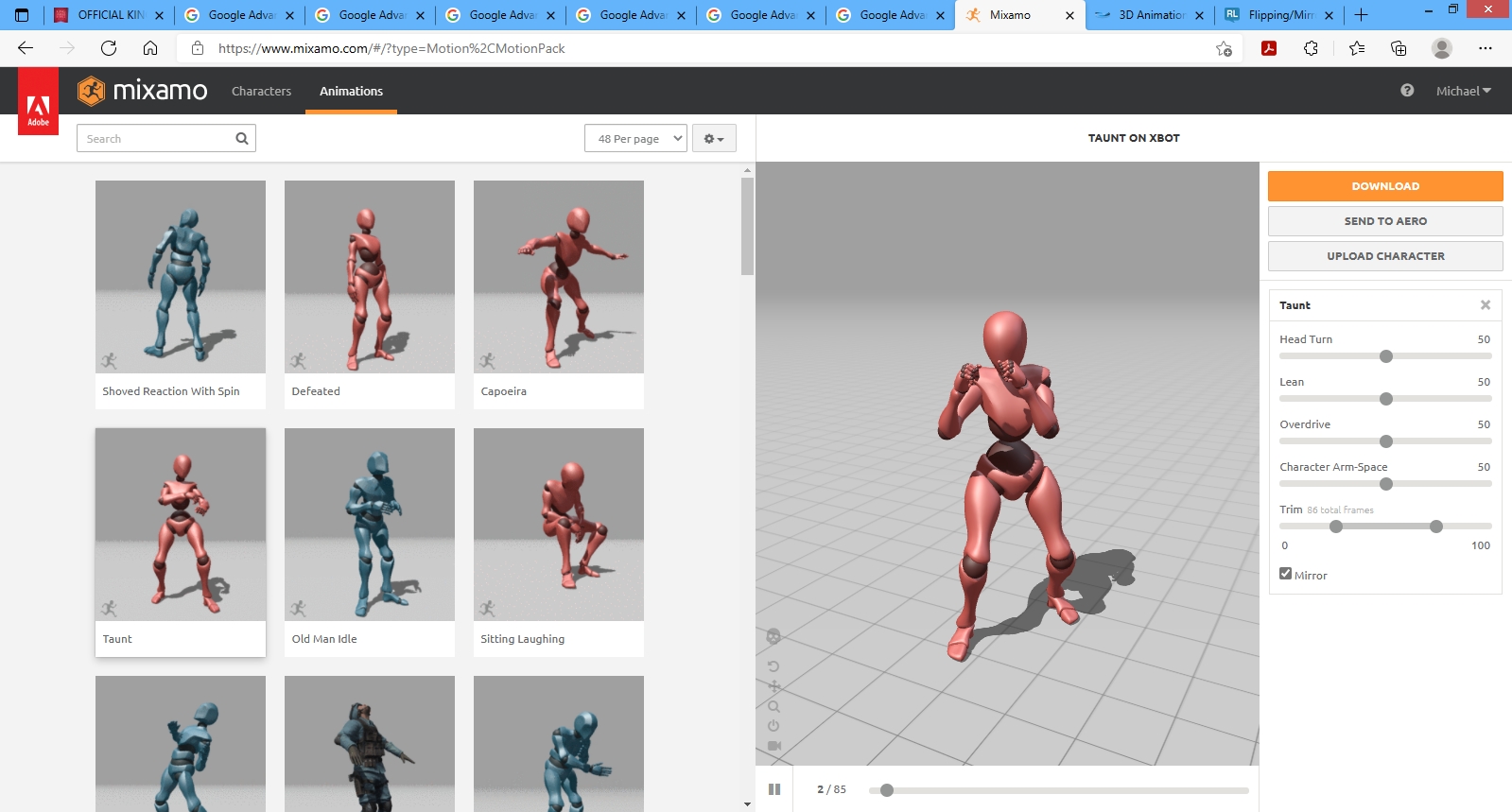Uncheck the Mirror checkbox

pyautogui.click(x=1285, y=574)
